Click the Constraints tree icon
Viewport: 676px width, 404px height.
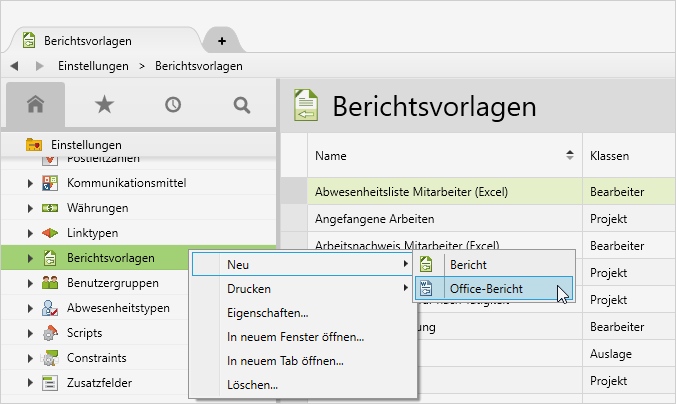pos(50,358)
